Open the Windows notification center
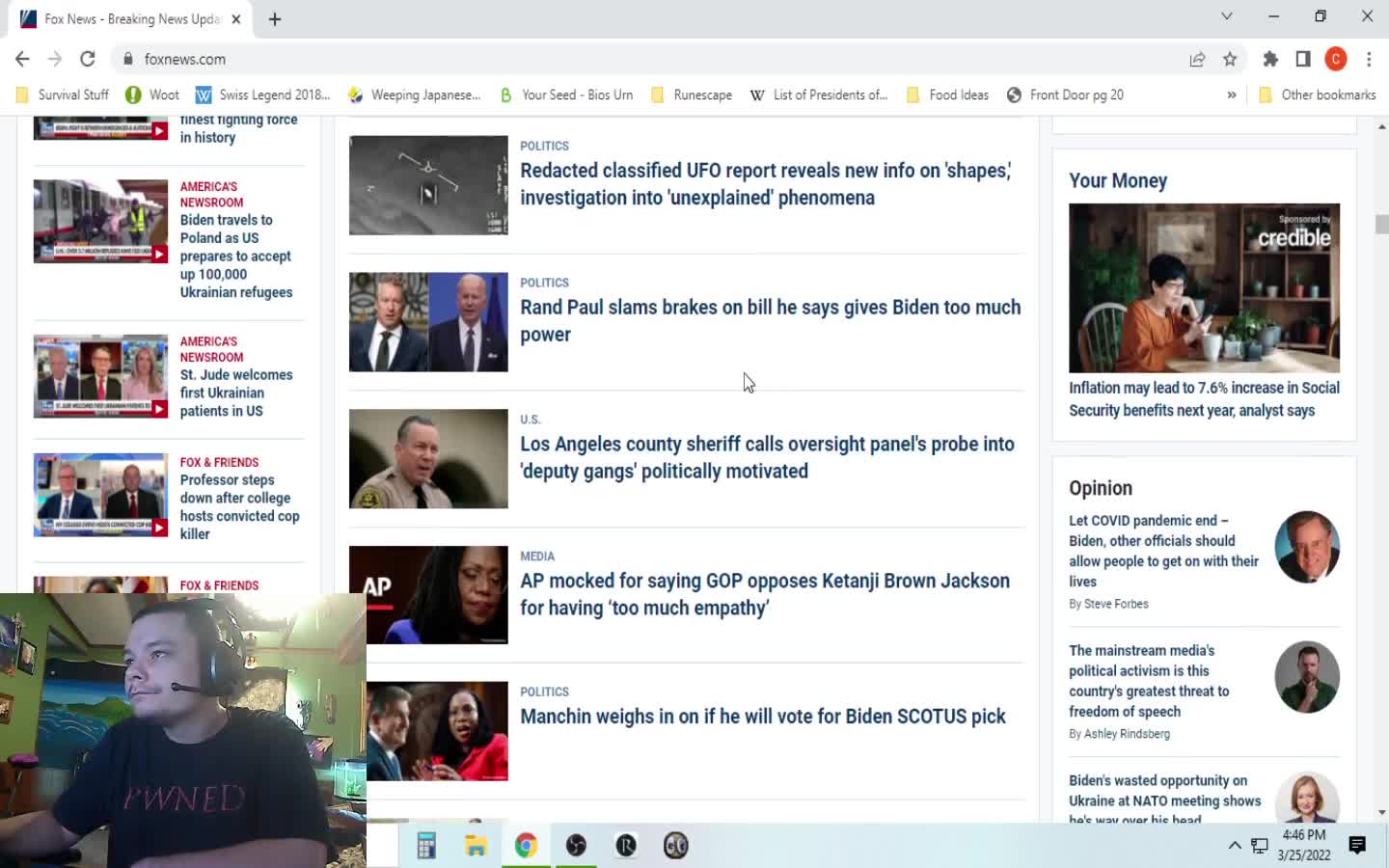The width and height of the screenshot is (1389, 868). click(x=1357, y=846)
